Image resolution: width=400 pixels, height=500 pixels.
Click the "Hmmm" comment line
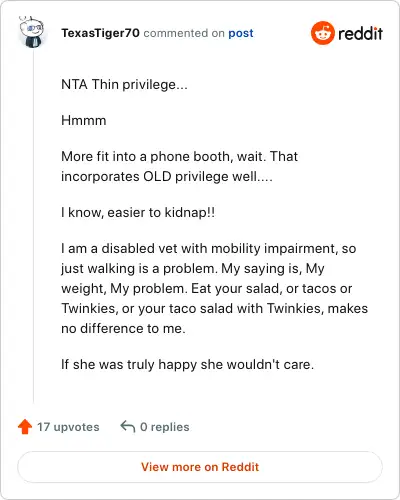coord(84,120)
